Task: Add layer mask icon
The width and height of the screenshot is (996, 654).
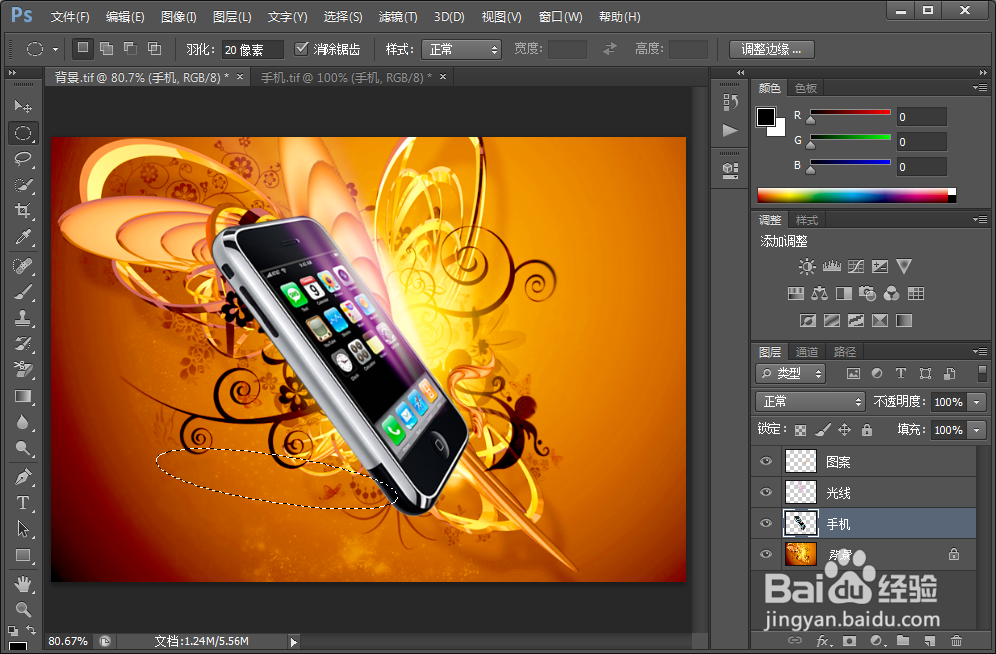Action: [x=849, y=641]
